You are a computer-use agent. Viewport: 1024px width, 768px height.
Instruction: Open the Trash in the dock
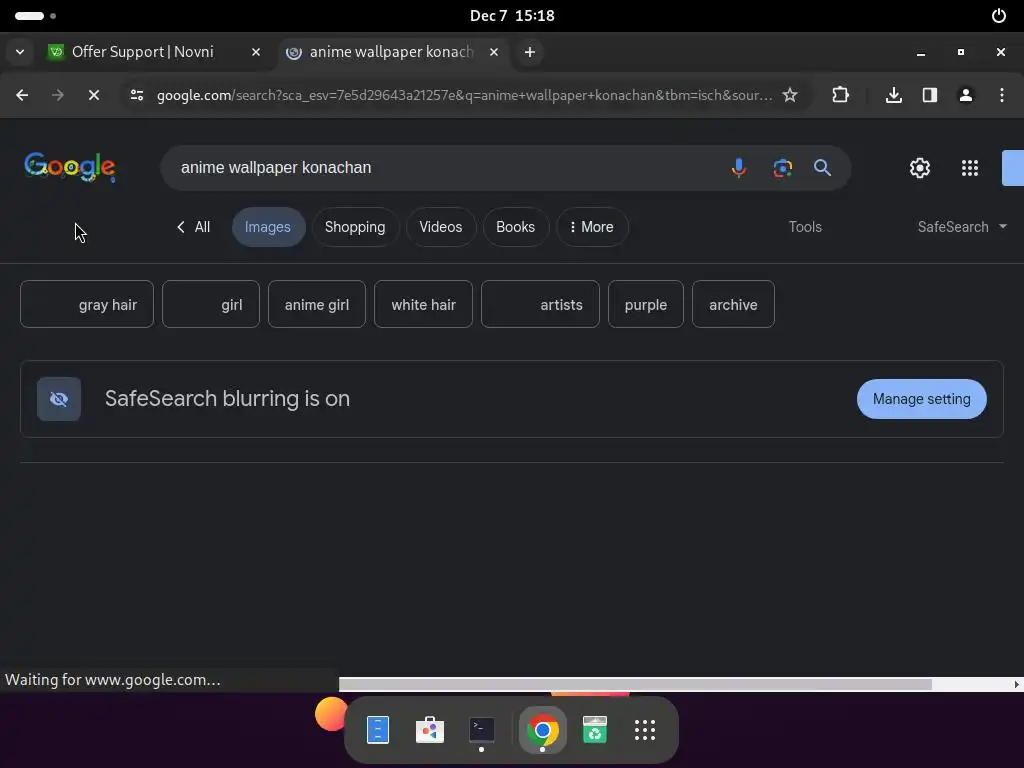tap(594, 730)
